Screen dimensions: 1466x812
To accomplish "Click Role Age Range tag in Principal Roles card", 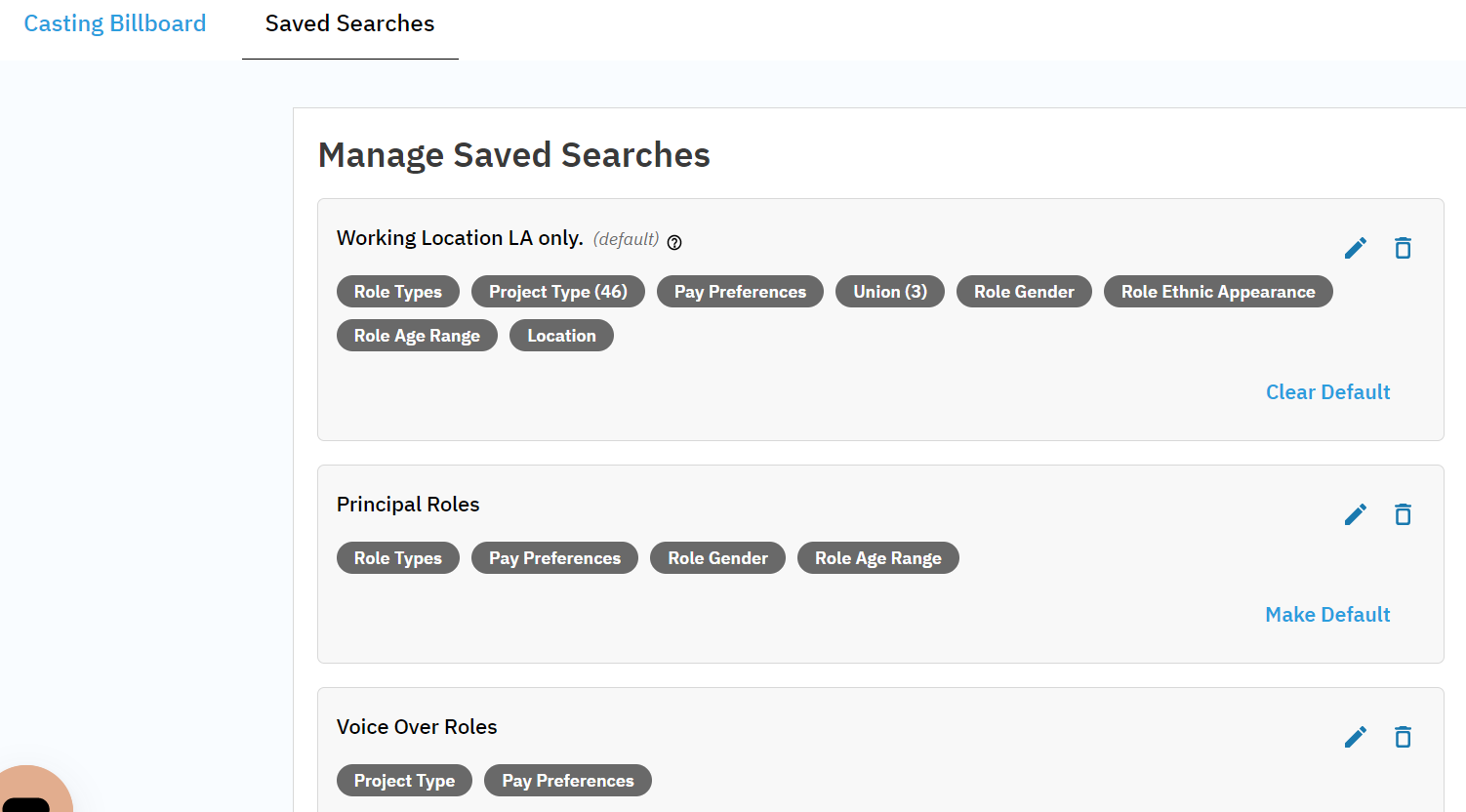I will tap(878, 558).
